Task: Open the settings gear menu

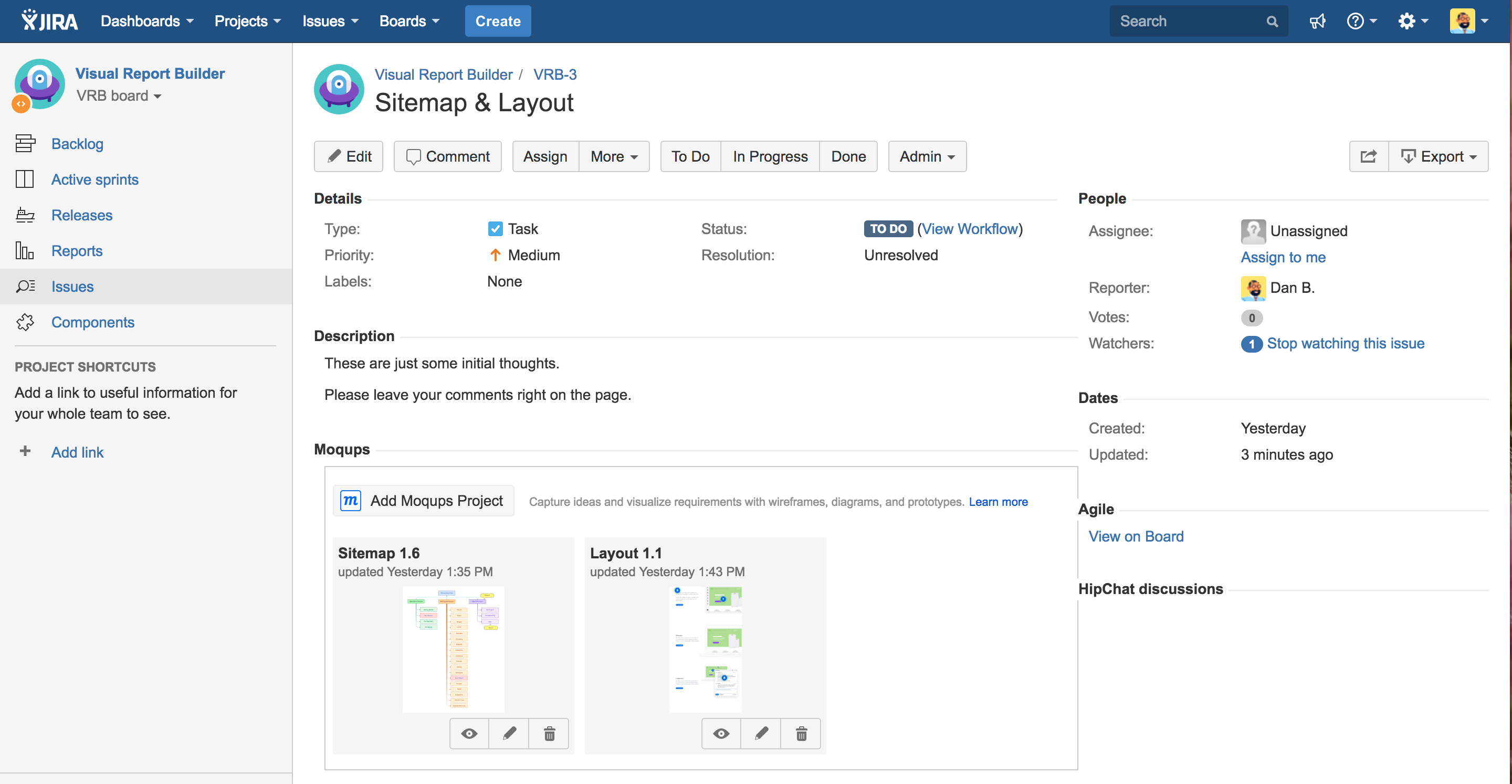Action: pos(1412,21)
